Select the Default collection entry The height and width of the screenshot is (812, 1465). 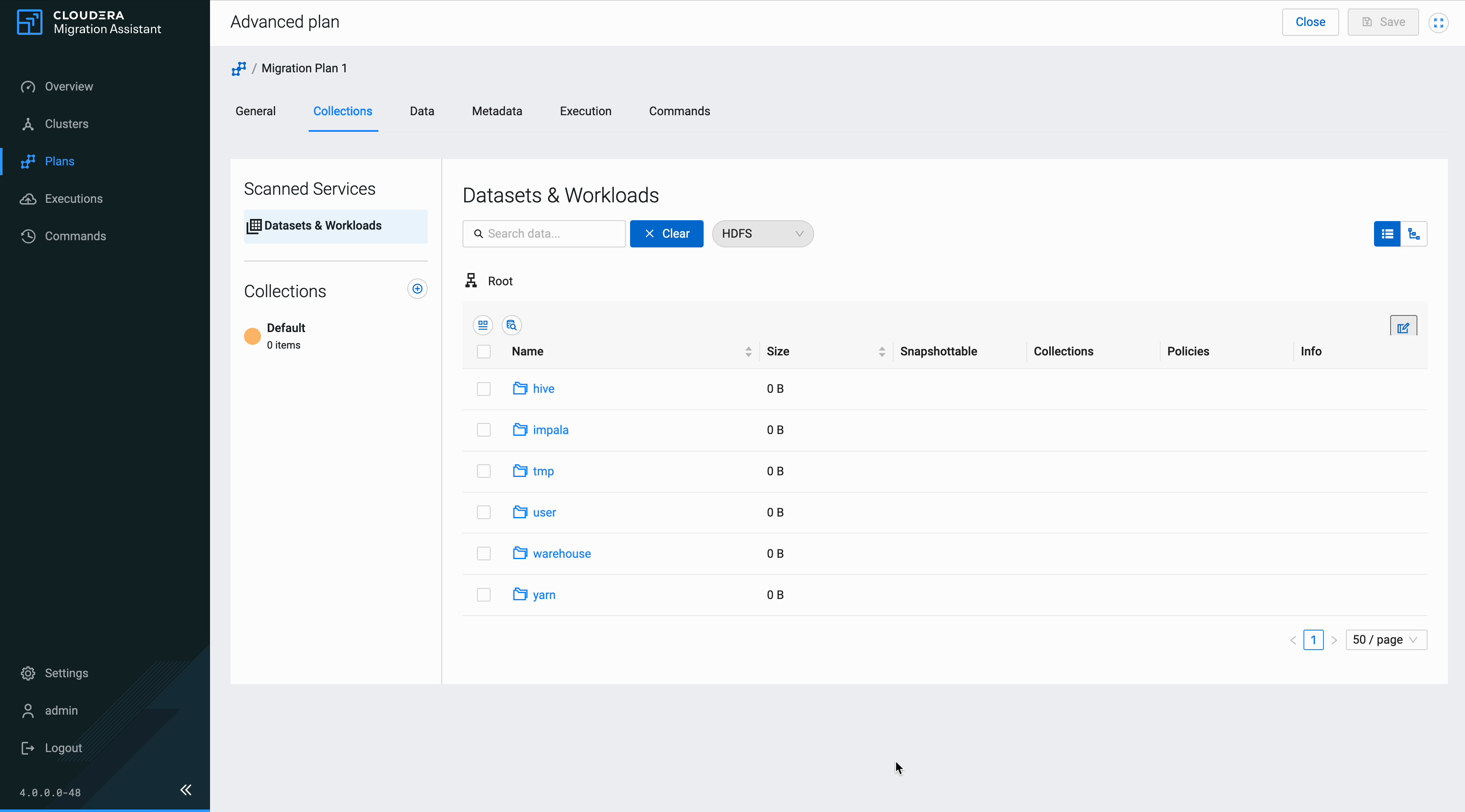click(x=335, y=336)
